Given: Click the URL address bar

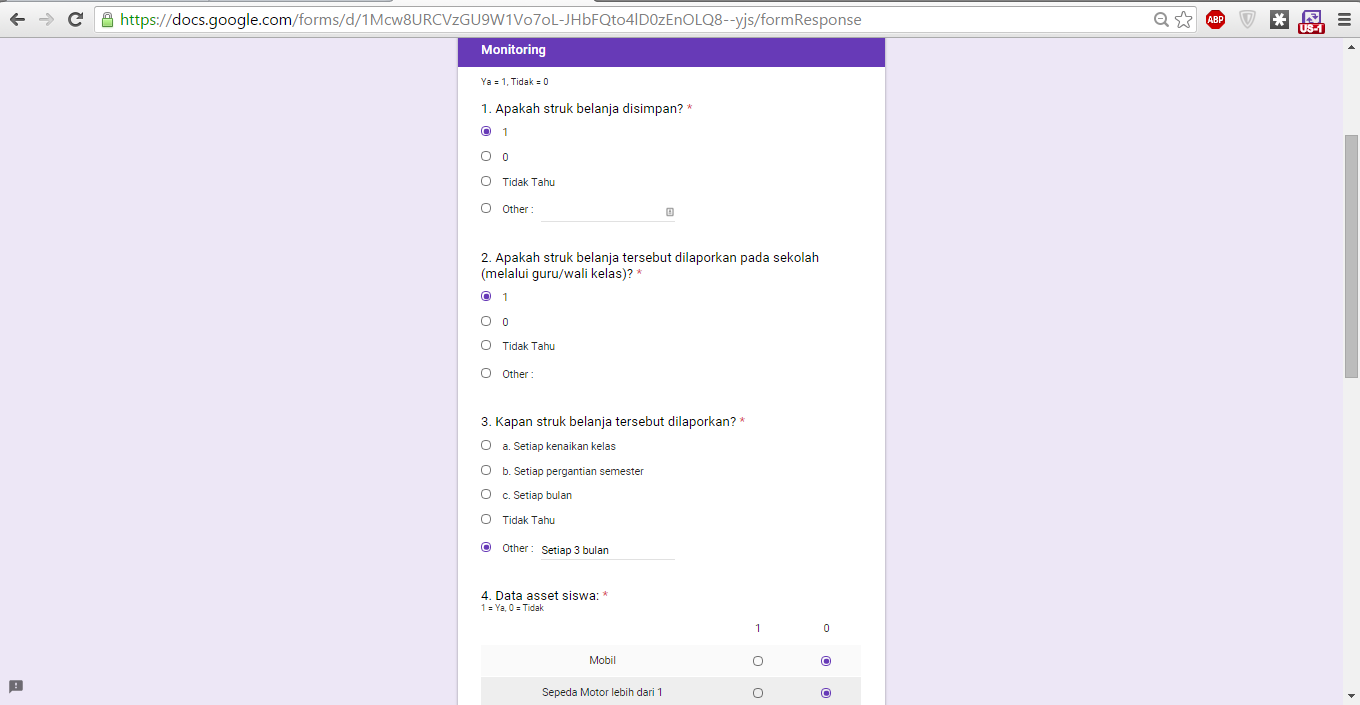Looking at the screenshot, I should [x=632, y=19].
